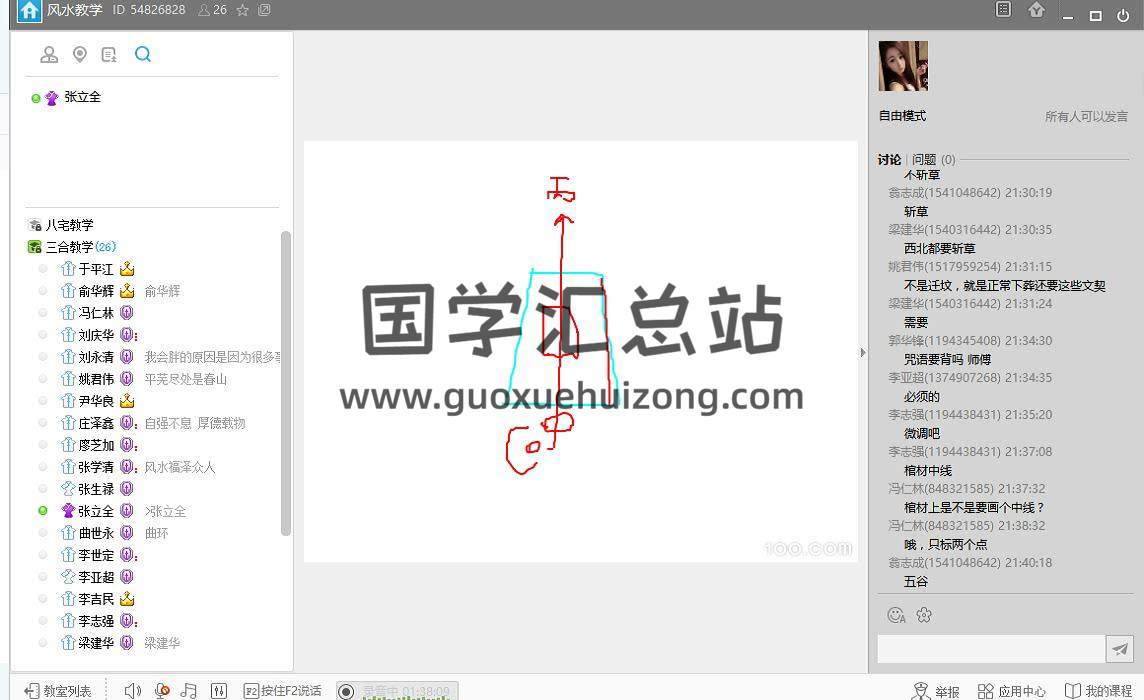The image size is (1144, 700).
Task: Open the list panel icon in title bar
Action: coord(1004,9)
